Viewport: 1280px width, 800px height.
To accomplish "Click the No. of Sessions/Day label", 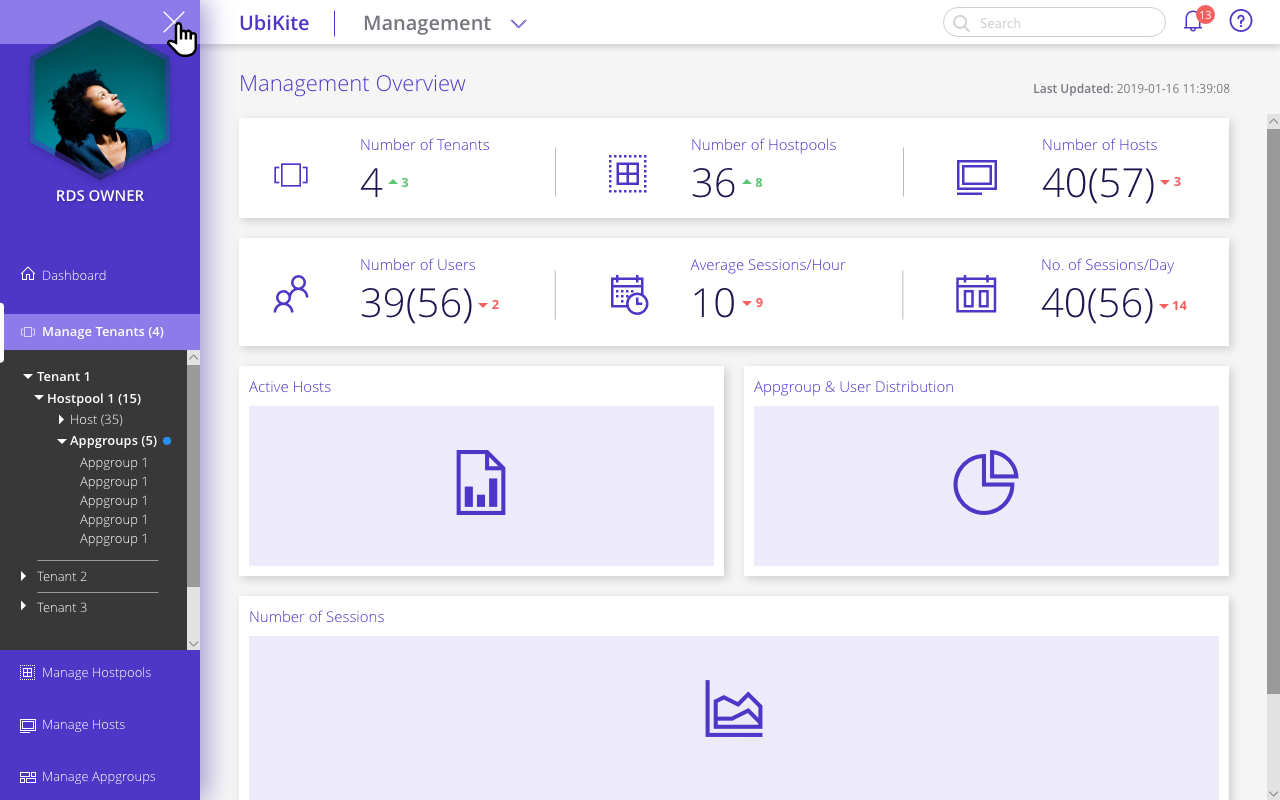I will point(1108,265).
